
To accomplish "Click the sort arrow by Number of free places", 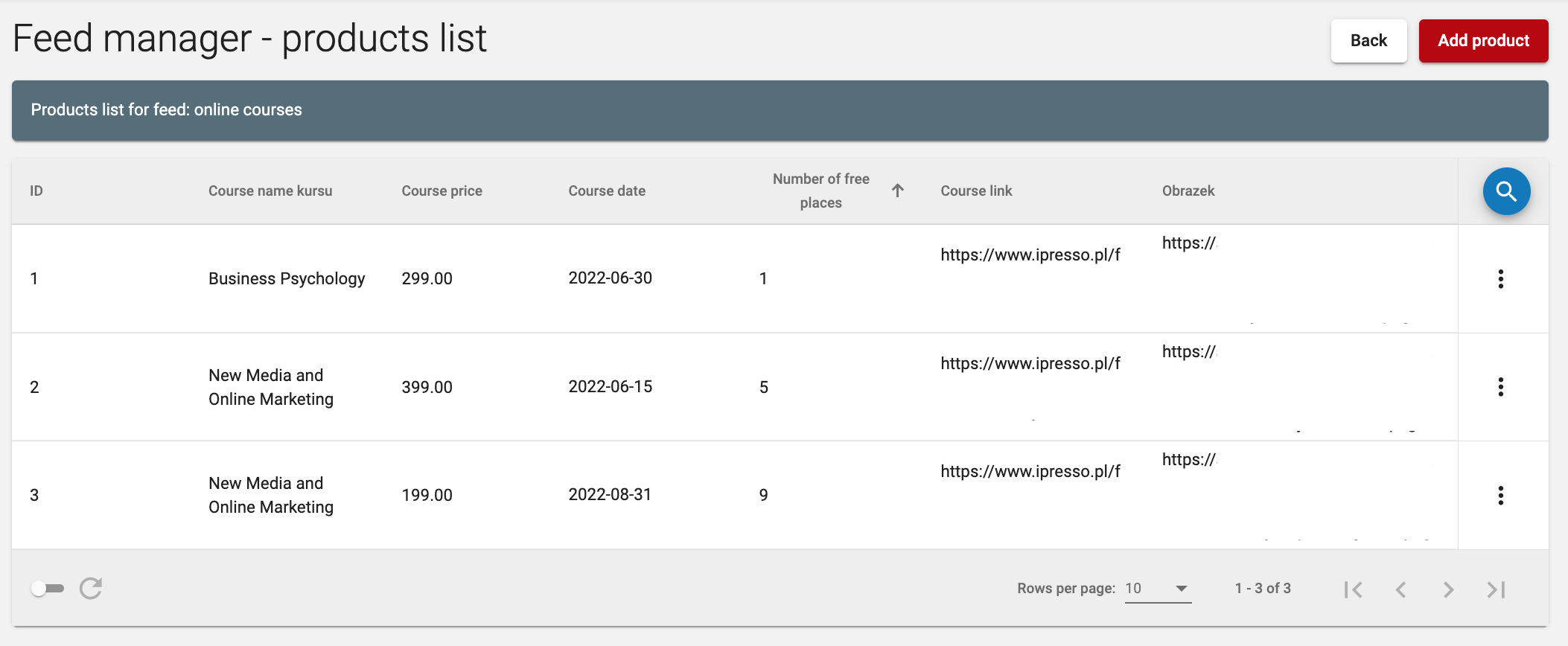I will click(898, 191).
